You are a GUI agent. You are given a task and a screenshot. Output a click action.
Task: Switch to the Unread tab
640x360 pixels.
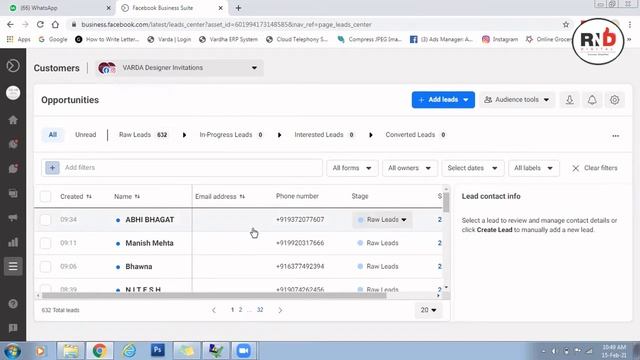(x=85, y=135)
